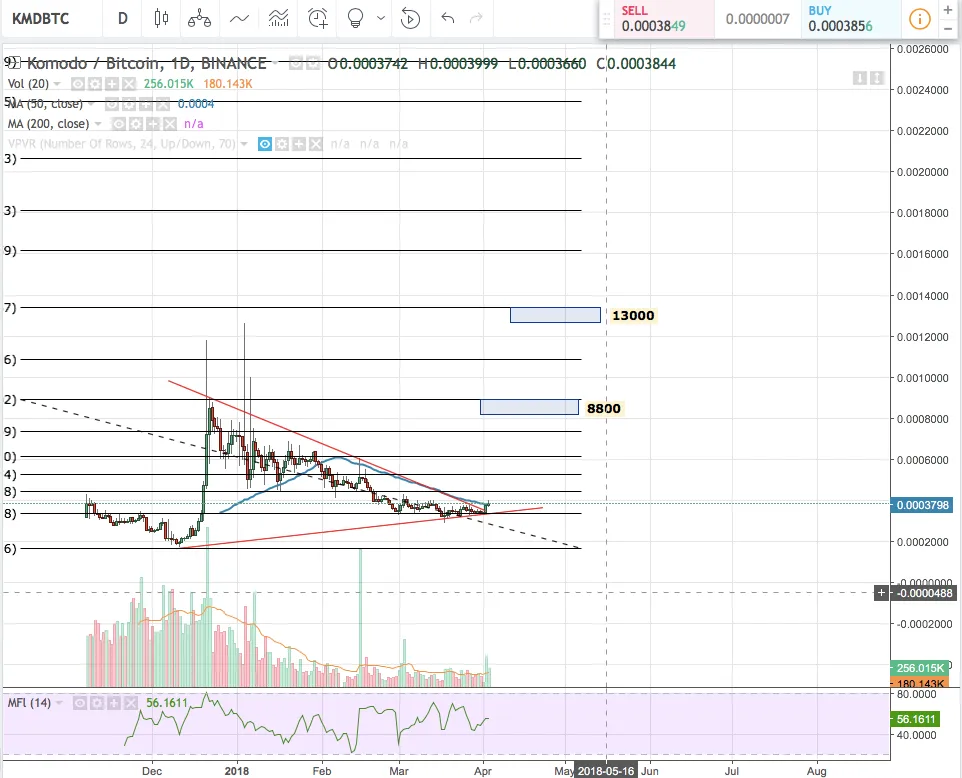Toggle visibility of MA (50, close)

(112, 104)
